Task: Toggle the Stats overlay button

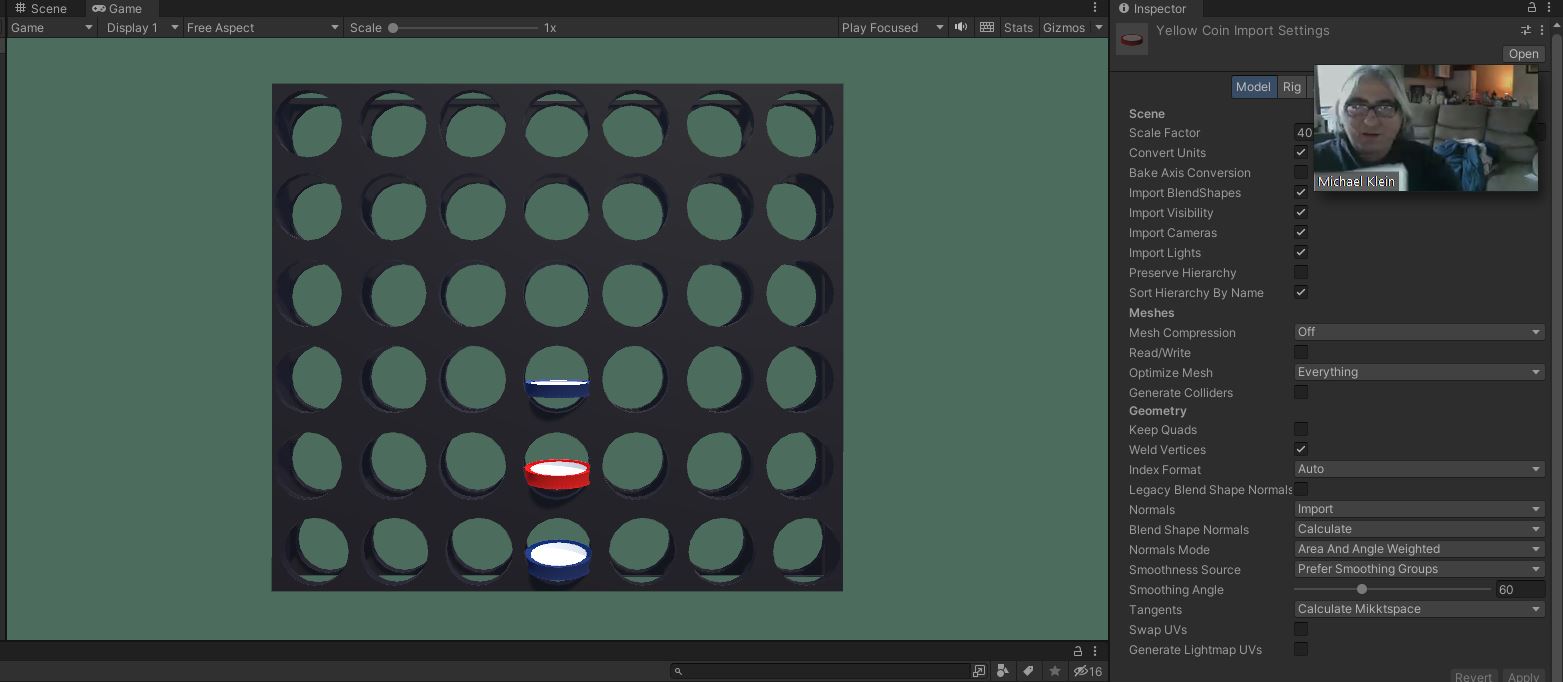Action: click(1018, 27)
